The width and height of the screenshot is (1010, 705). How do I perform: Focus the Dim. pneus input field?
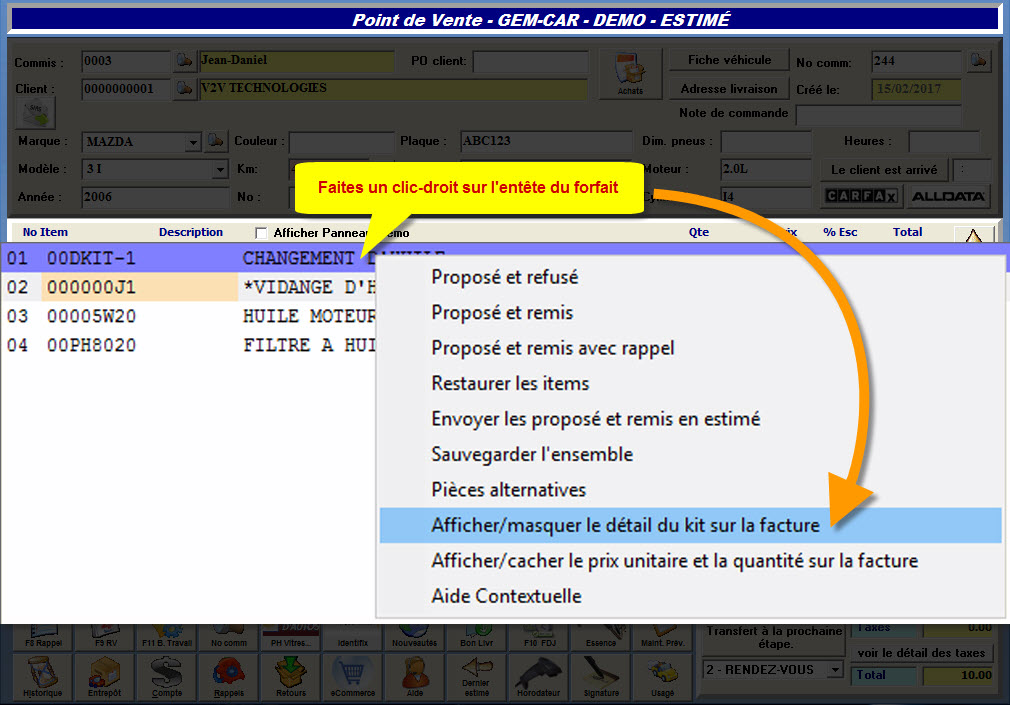coord(766,142)
